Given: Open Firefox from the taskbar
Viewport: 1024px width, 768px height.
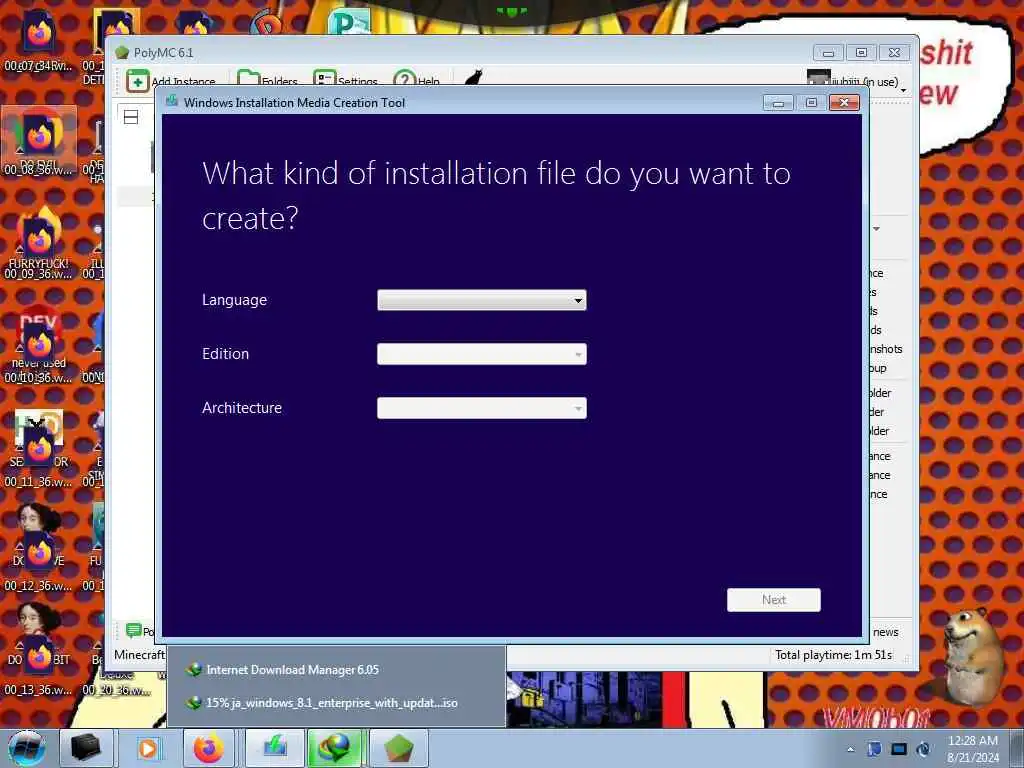Looking at the screenshot, I should (208, 748).
